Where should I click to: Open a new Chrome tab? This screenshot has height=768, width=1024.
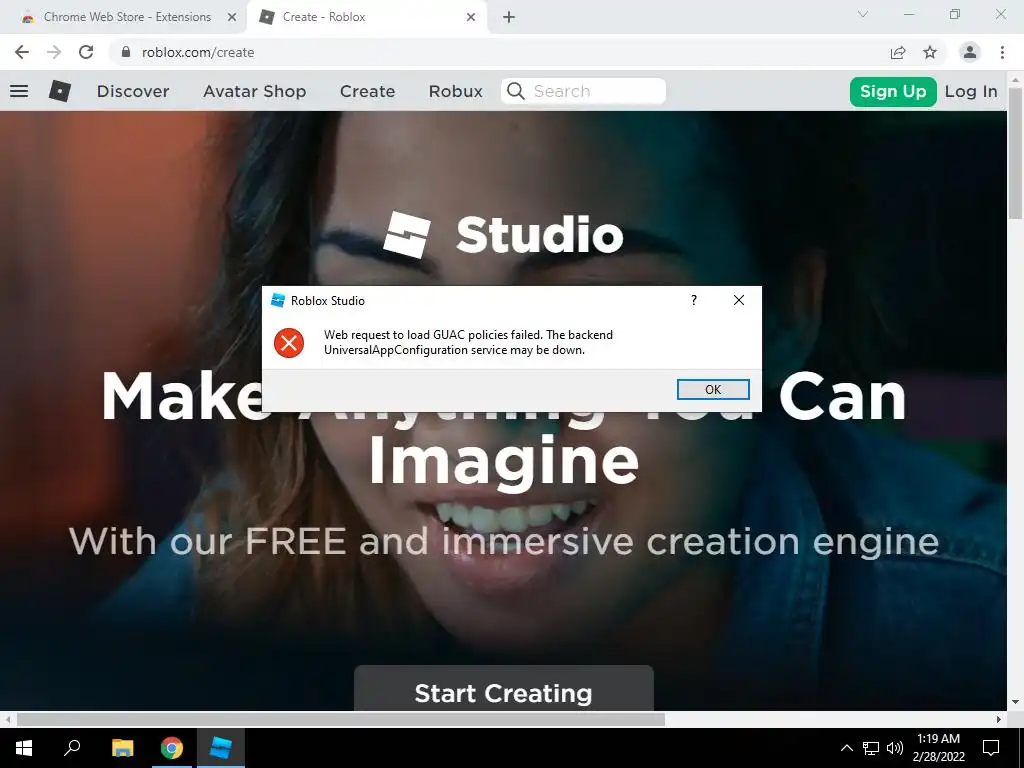tap(509, 17)
